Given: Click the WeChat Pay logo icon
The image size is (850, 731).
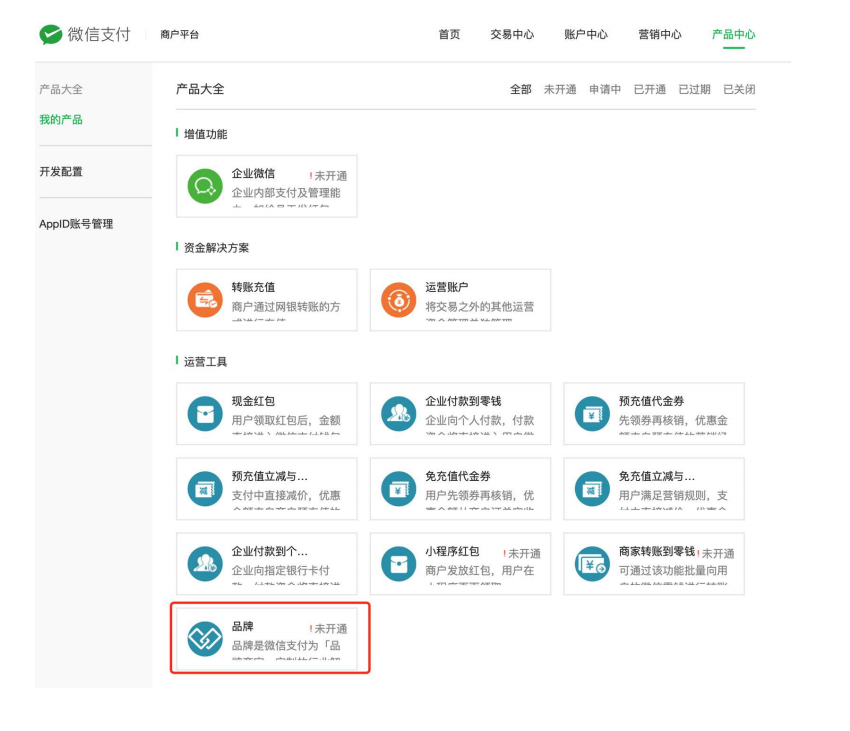Looking at the screenshot, I should pos(50,35).
